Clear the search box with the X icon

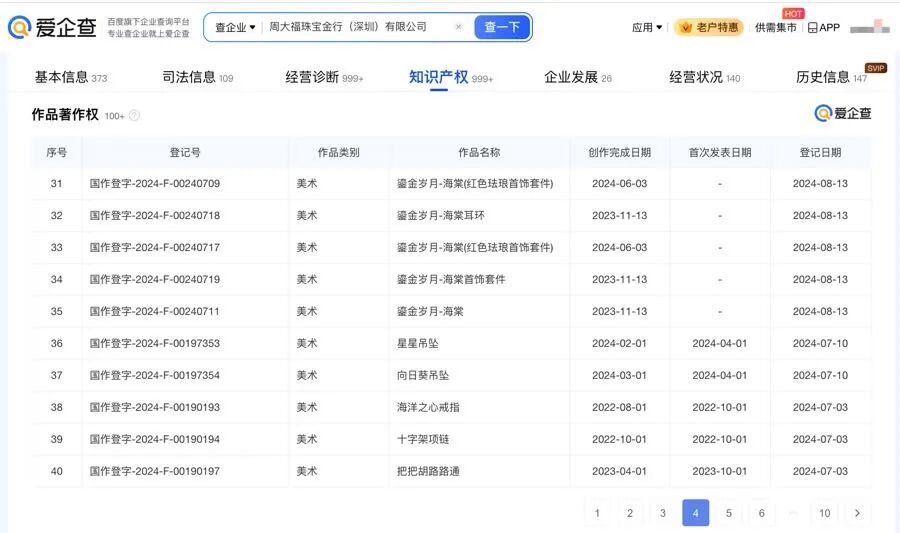[458, 27]
